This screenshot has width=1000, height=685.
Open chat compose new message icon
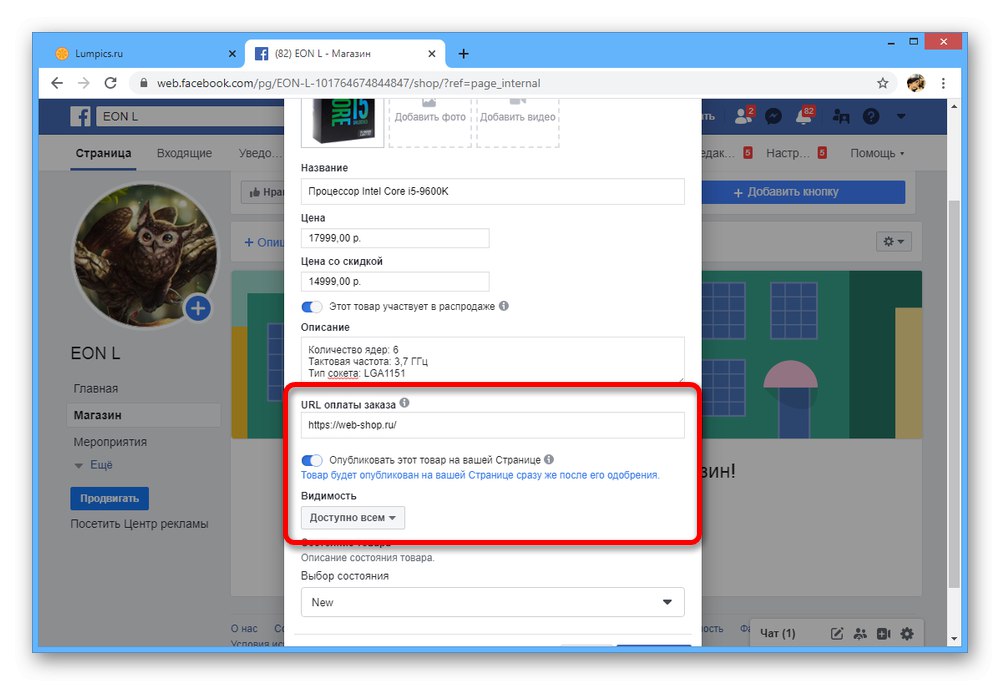[837, 633]
